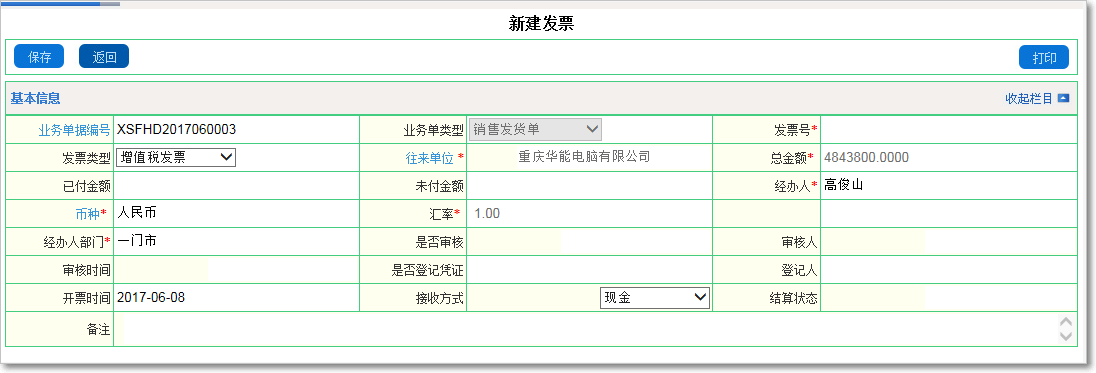This screenshot has width=1096, height=373.
Task: Click the 业务单据编号 label link
Action: [74, 129]
